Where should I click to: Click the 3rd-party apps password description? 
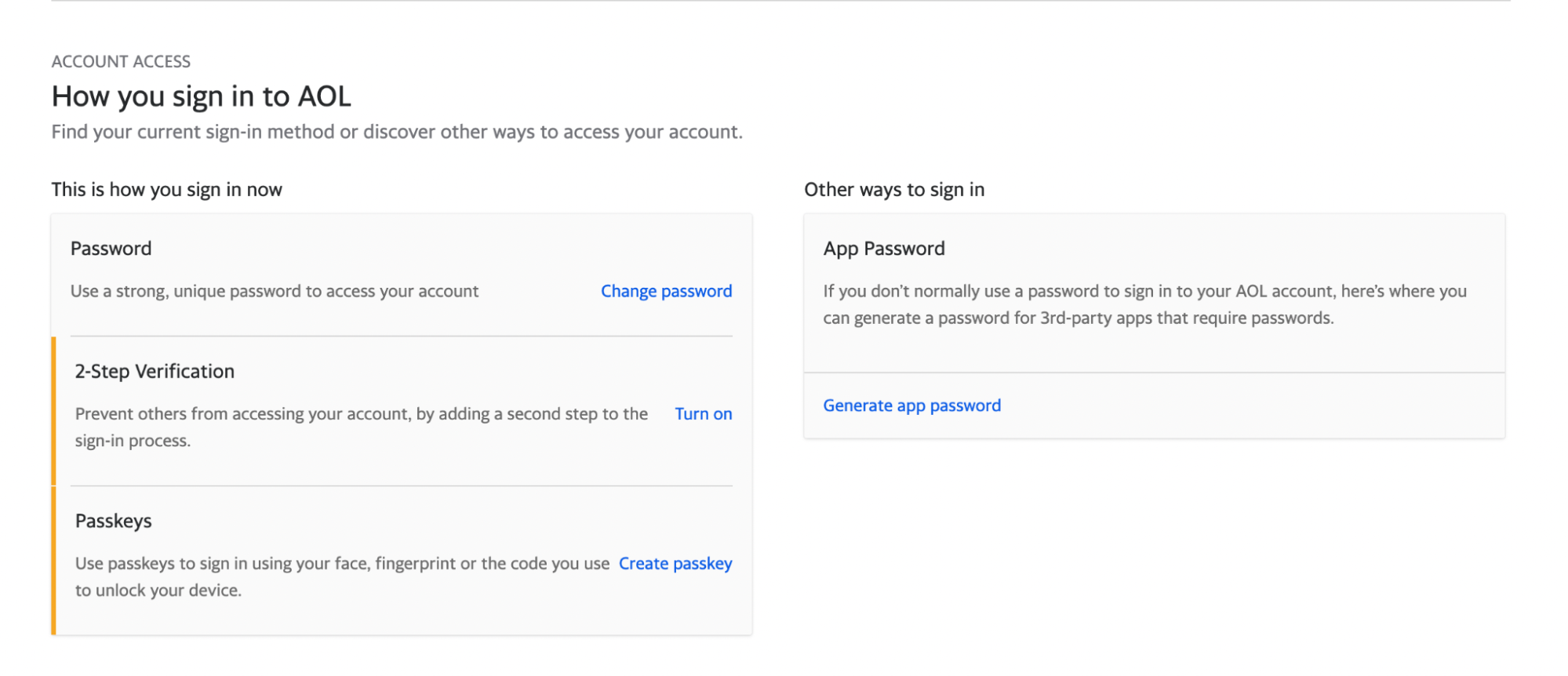tap(1144, 304)
